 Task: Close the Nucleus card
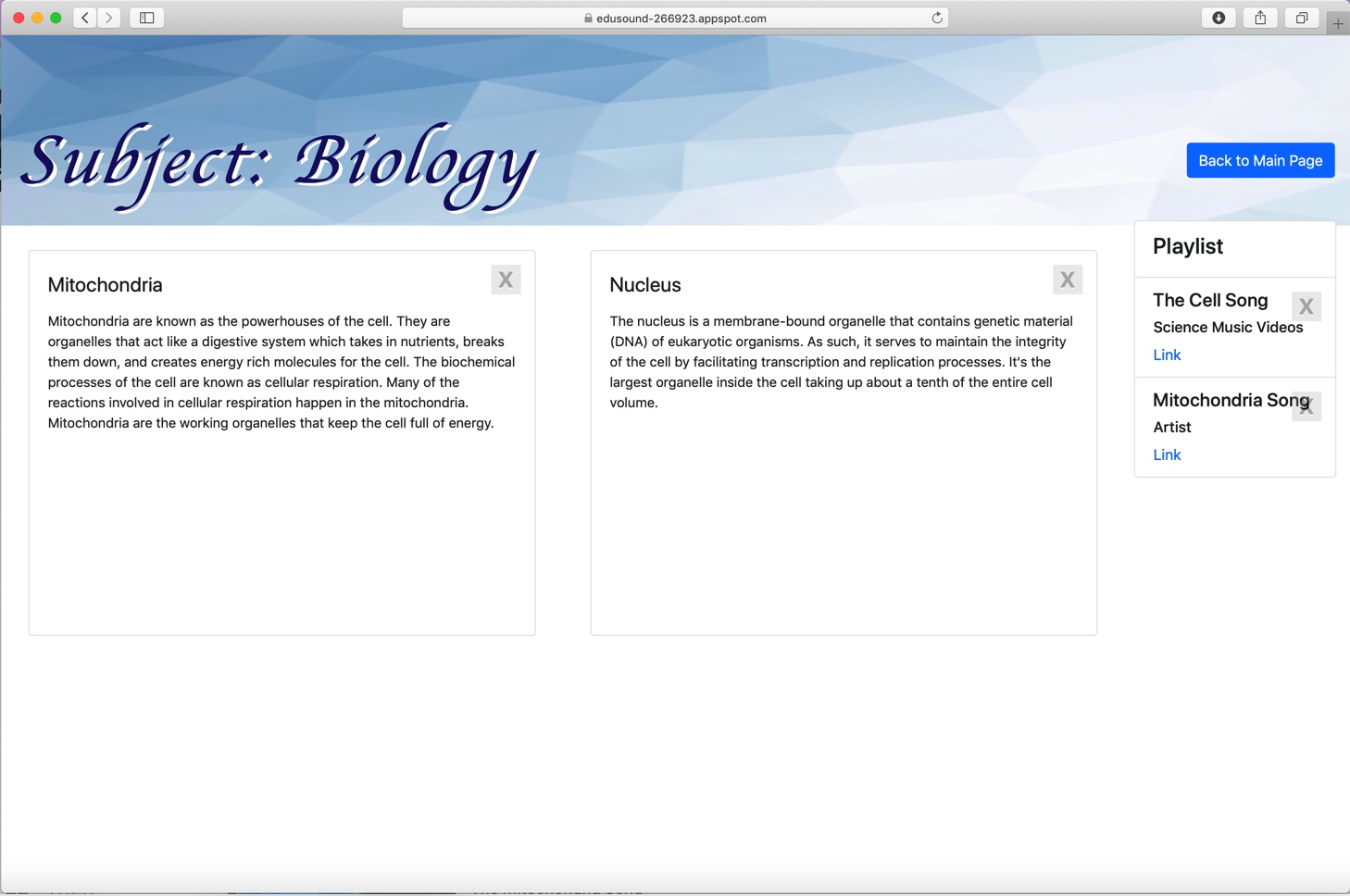coord(1068,280)
